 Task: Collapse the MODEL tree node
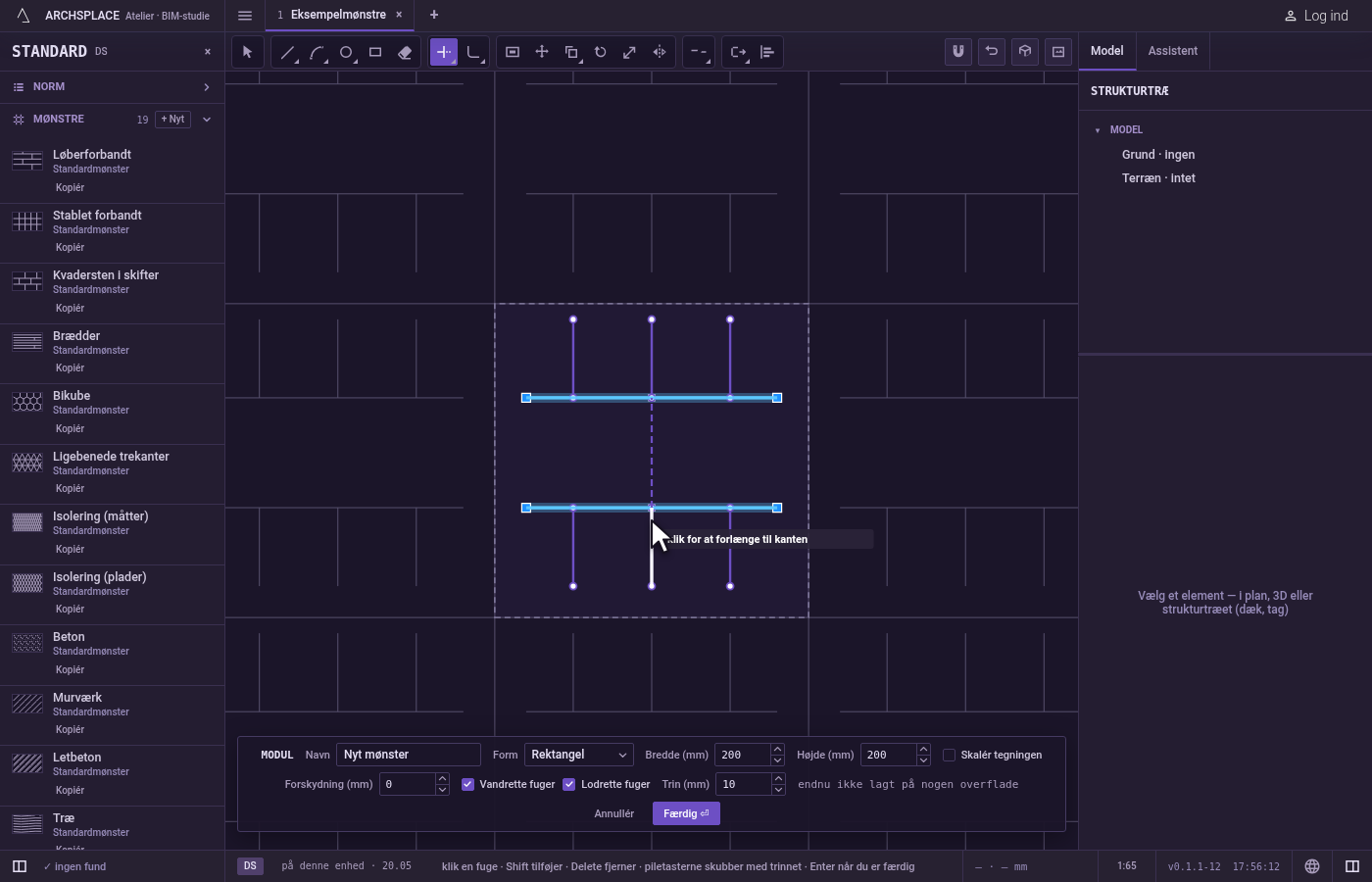point(1098,129)
